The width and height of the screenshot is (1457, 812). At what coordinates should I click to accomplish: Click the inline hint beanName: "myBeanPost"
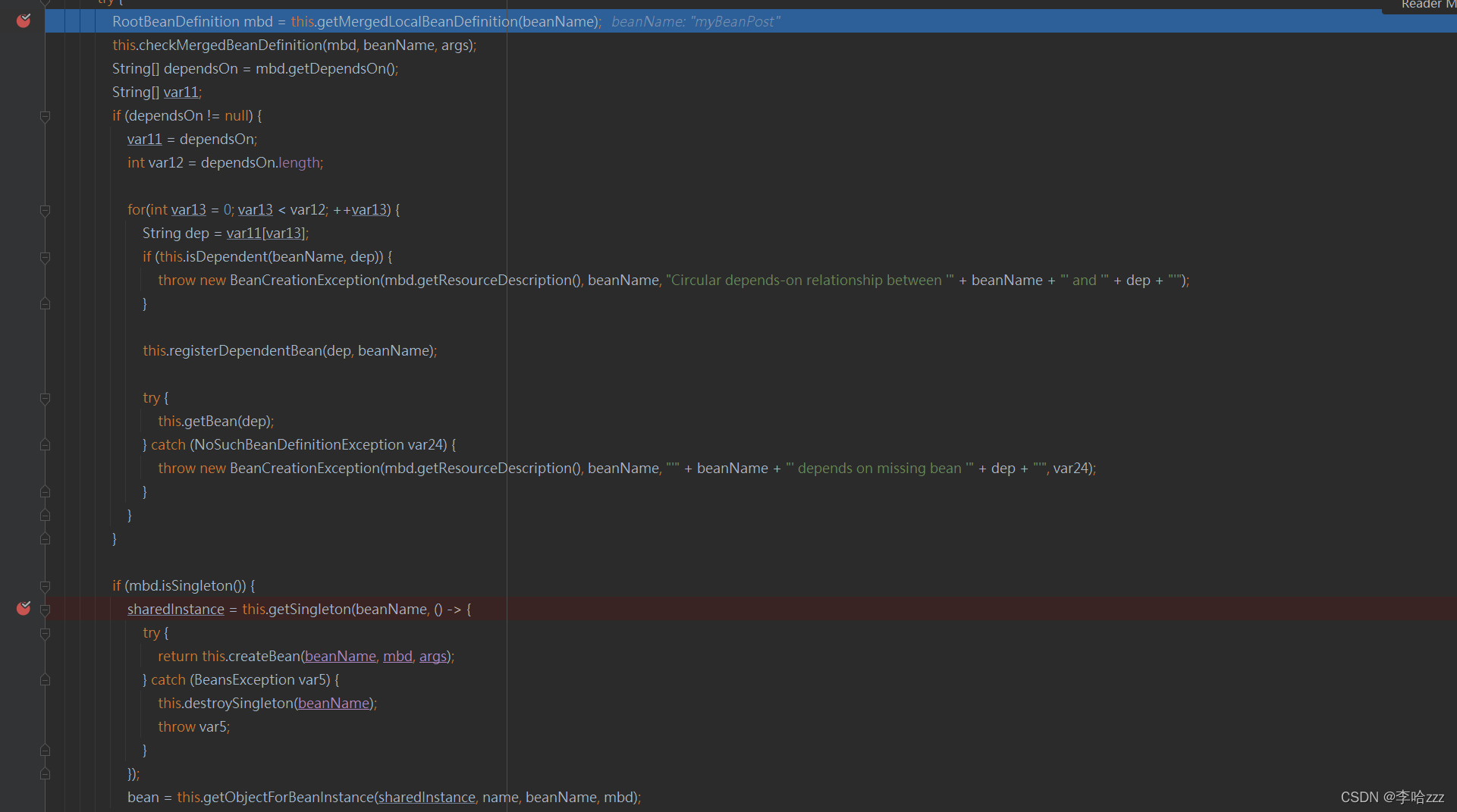coord(696,21)
